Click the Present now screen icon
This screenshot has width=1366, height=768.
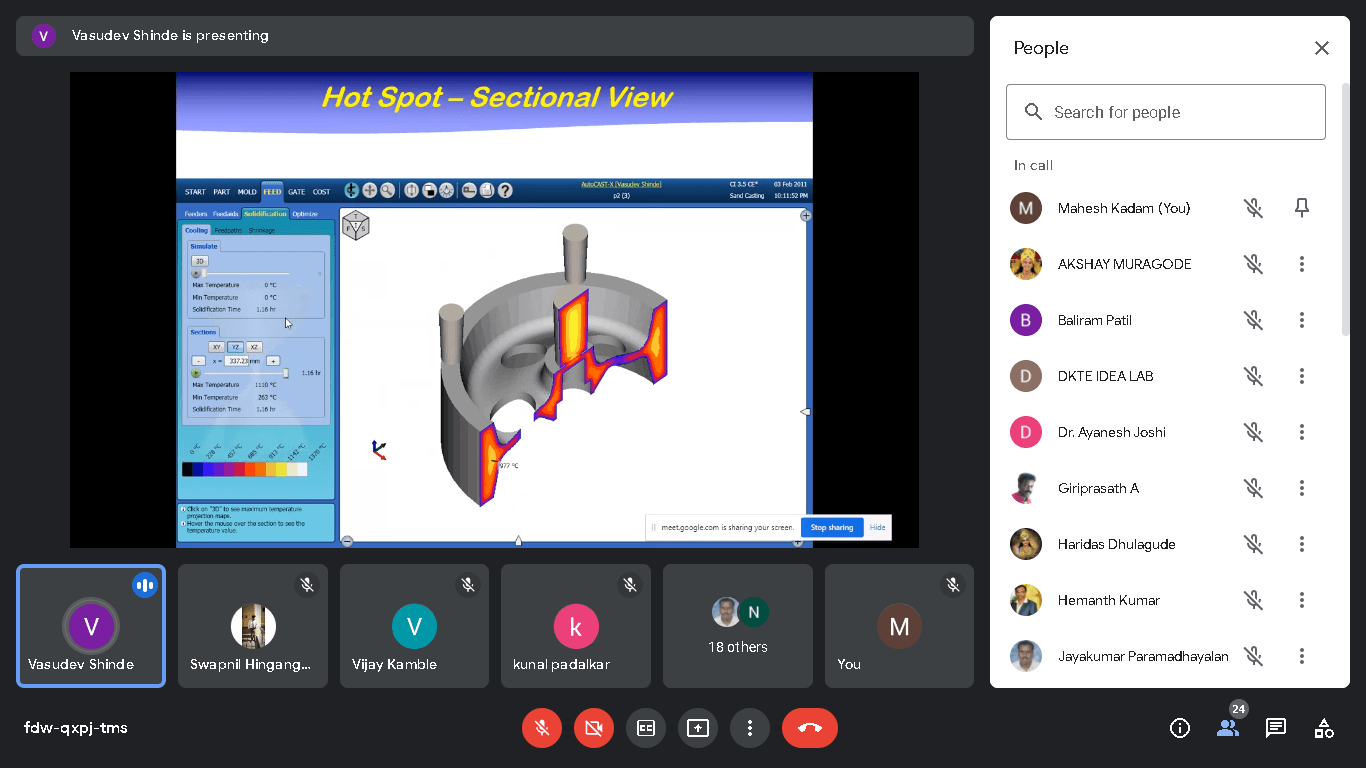698,728
